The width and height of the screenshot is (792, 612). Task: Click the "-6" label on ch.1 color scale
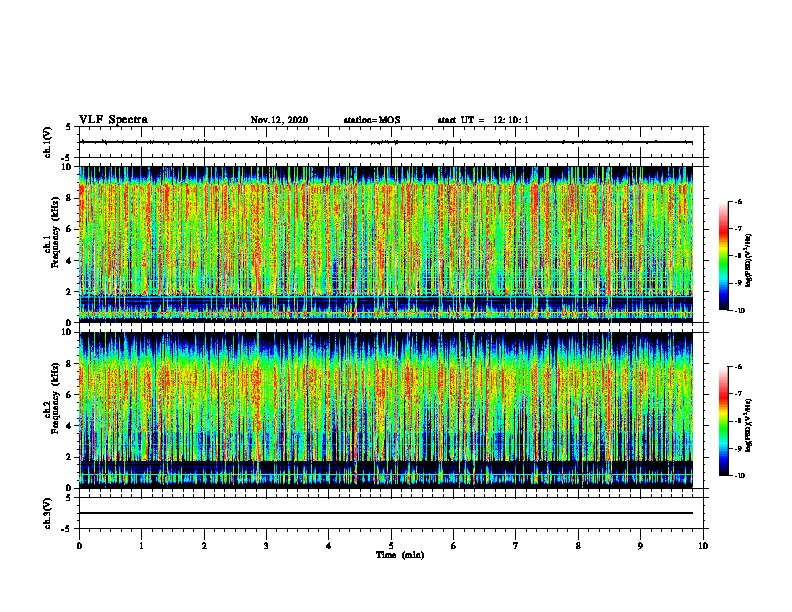[738, 202]
